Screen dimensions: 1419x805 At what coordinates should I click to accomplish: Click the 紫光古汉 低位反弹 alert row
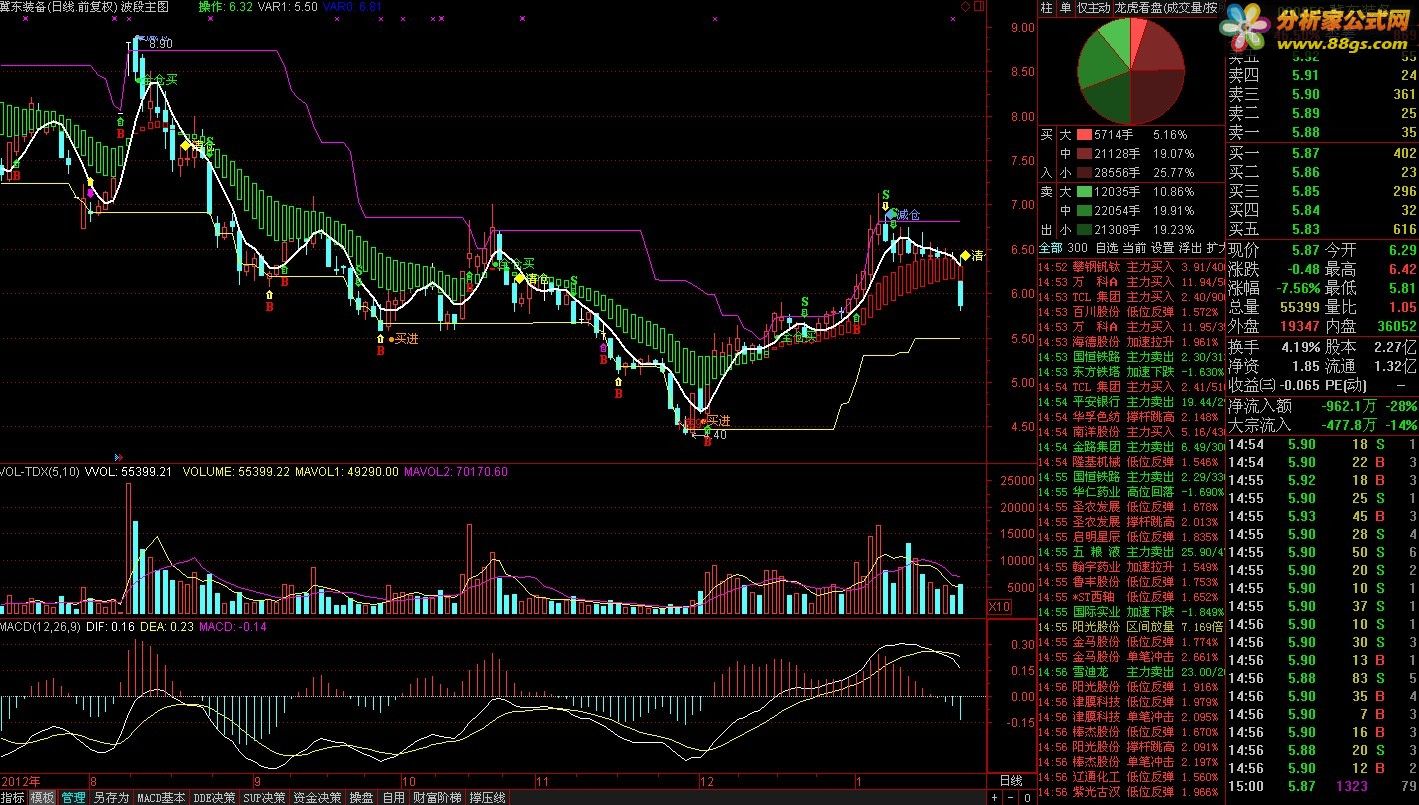(x=1132, y=792)
